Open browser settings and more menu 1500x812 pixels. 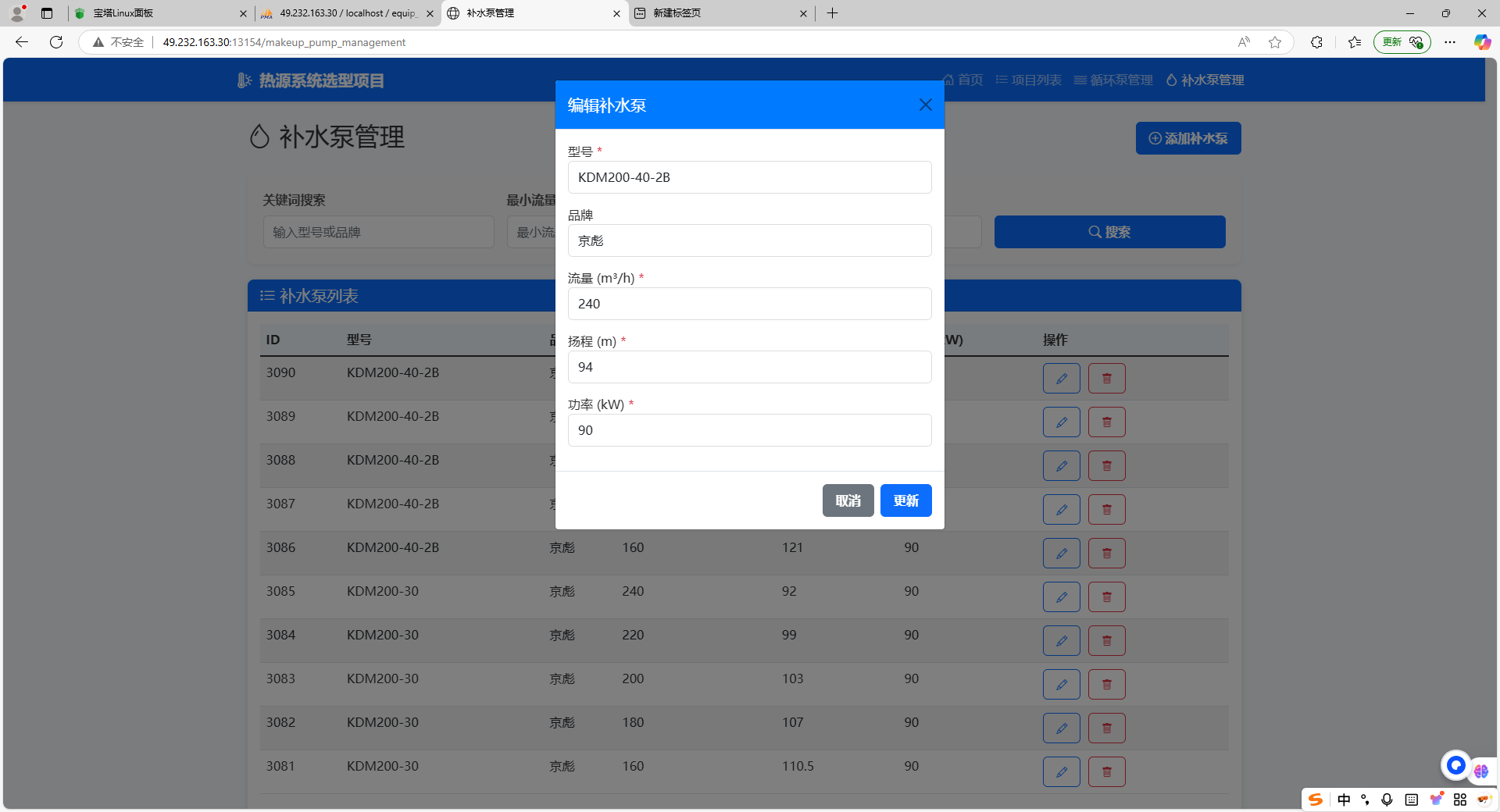(1450, 42)
